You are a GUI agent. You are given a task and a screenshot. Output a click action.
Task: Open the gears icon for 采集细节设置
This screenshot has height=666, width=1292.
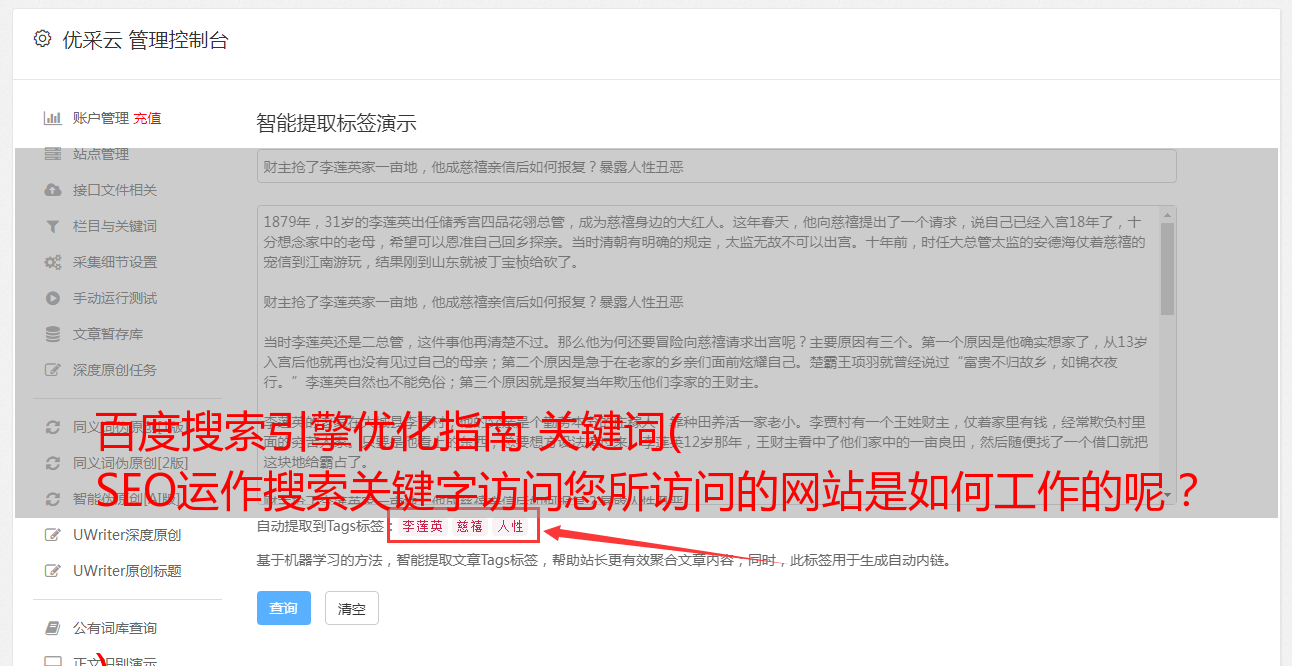[x=53, y=262]
